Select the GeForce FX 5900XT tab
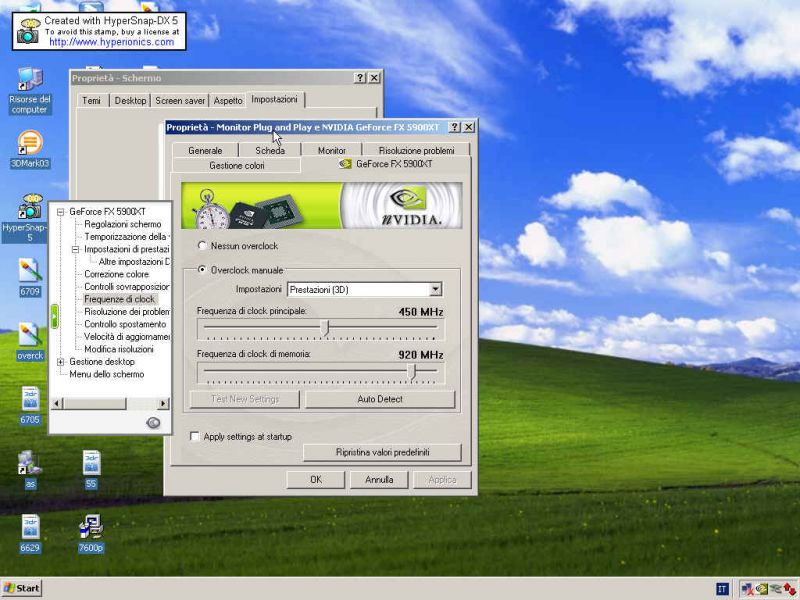 [x=386, y=164]
